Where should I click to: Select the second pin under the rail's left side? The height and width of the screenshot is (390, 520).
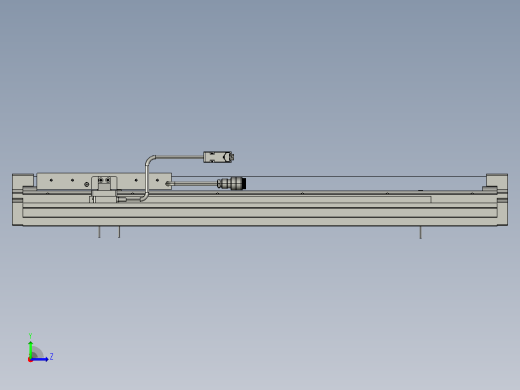pos(119,232)
